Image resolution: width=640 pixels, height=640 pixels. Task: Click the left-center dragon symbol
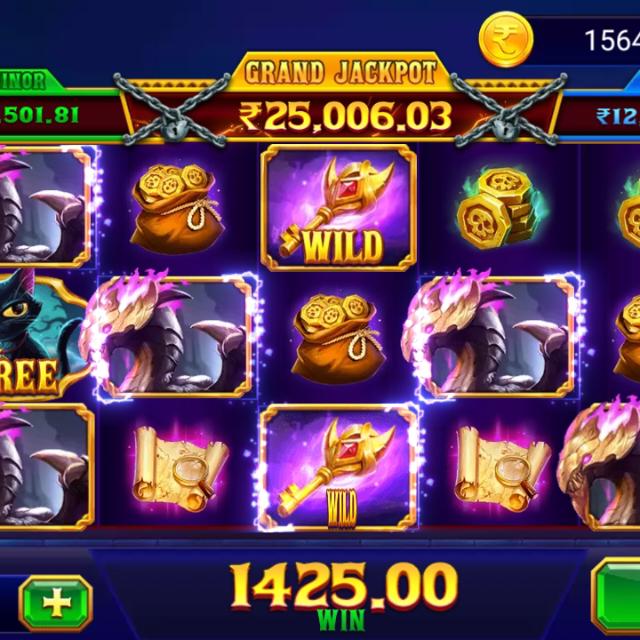point(171,335)
